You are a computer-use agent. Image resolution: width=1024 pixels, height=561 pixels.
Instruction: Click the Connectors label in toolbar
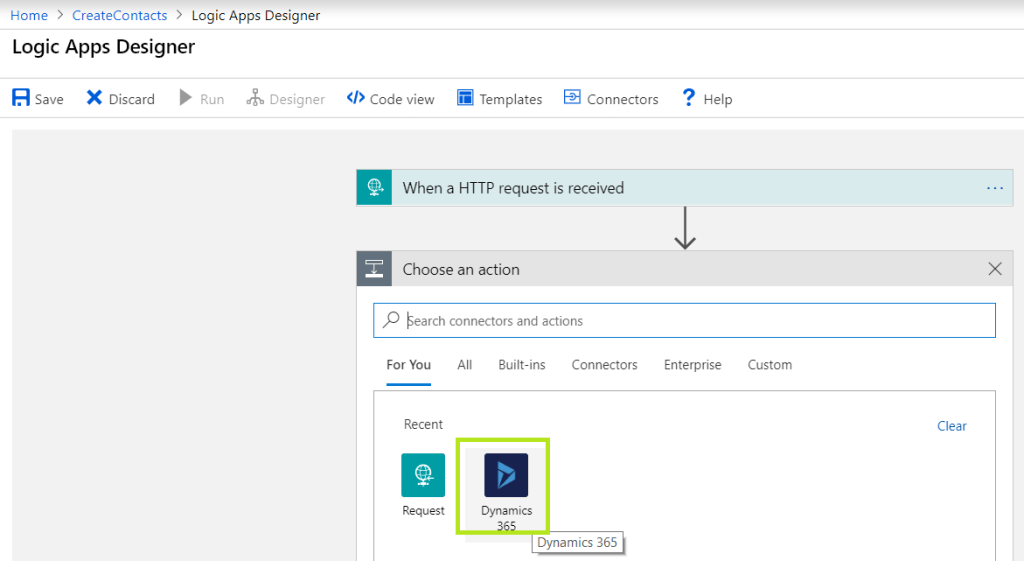pyautogui.click(x=623, y=99)
